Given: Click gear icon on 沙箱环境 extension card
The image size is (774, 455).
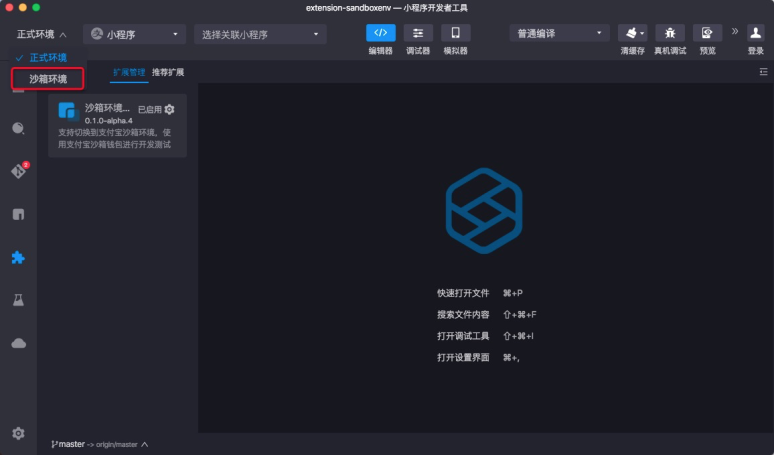Looking at the screenshot, I should pyautogui.click(x=169, y=109).
